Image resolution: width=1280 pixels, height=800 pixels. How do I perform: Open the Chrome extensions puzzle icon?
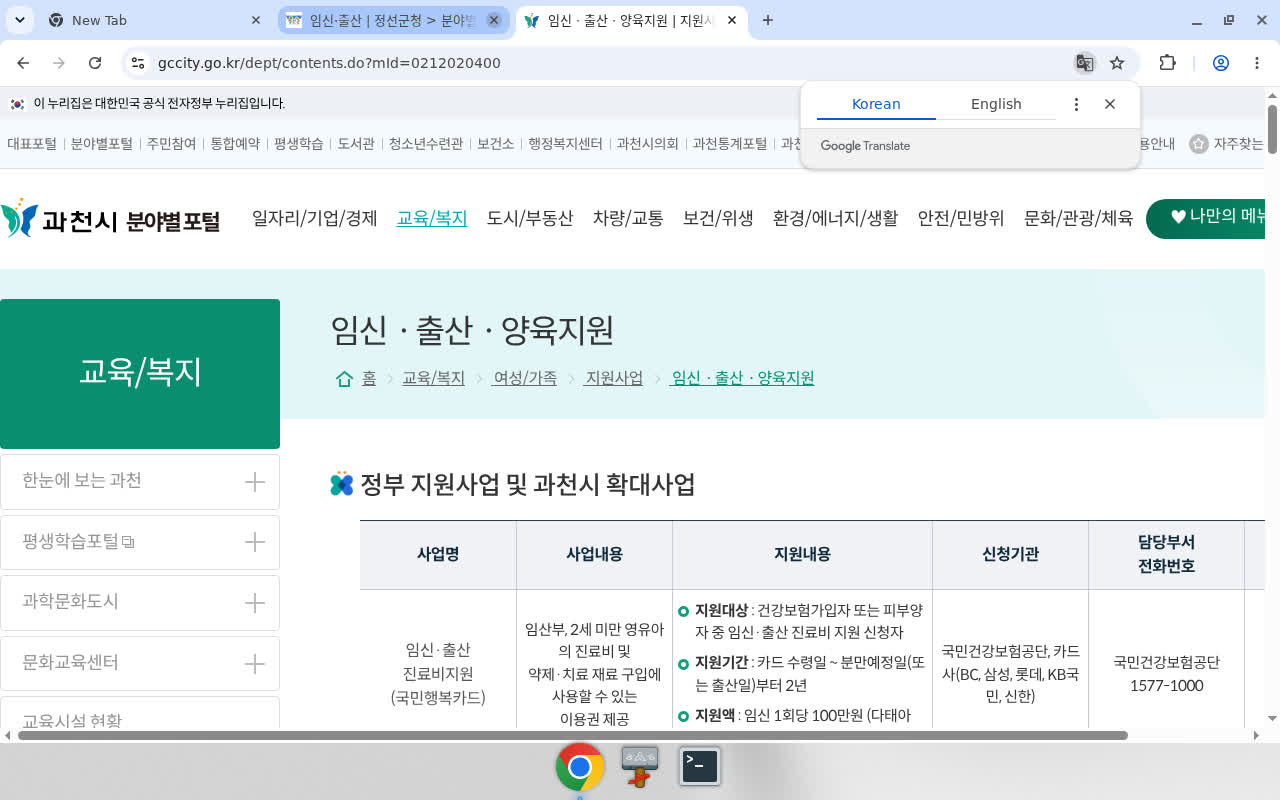pos(1167,63)
